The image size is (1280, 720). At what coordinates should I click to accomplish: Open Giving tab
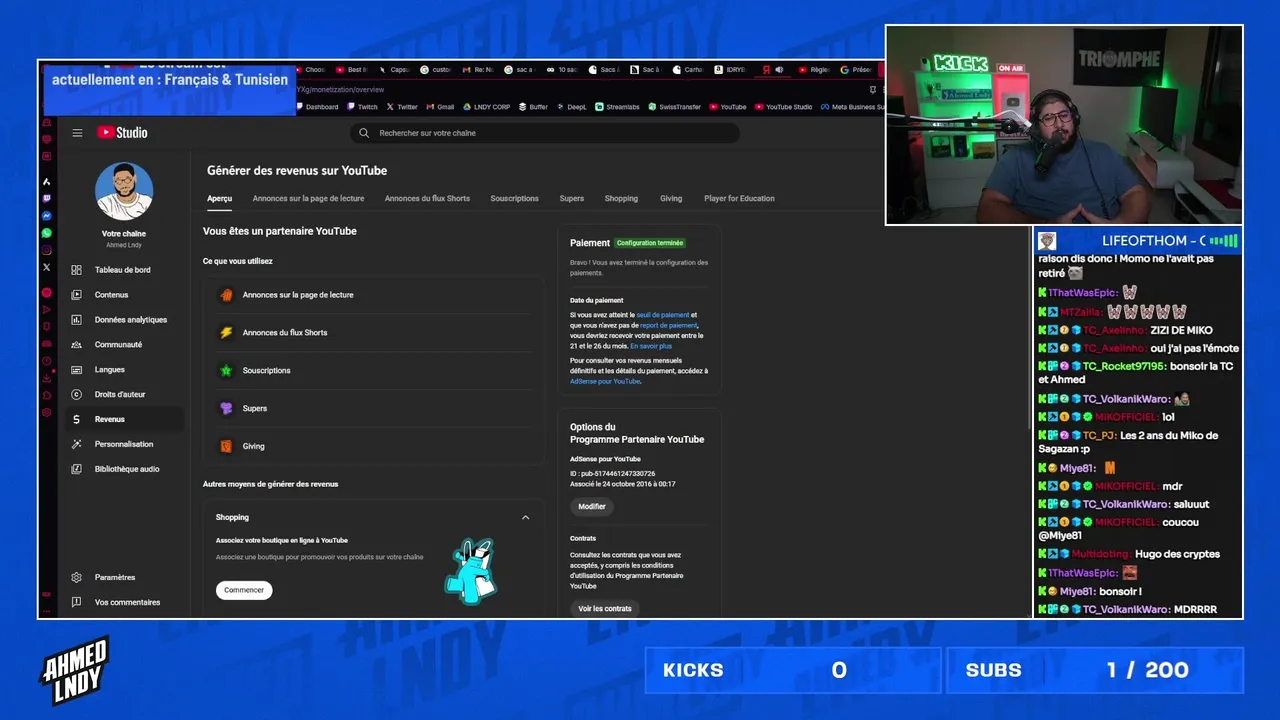tap(671, 198)
